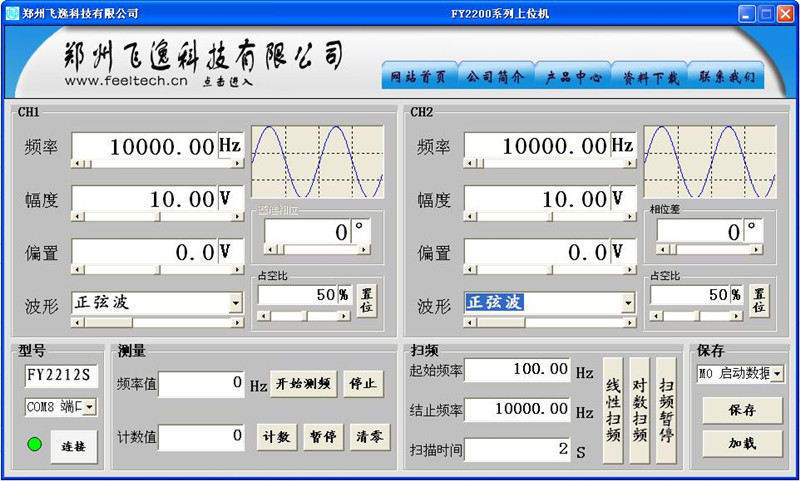Open the 产品中心 tab
This screenshot has width=800, height=481.
point(572,77)
